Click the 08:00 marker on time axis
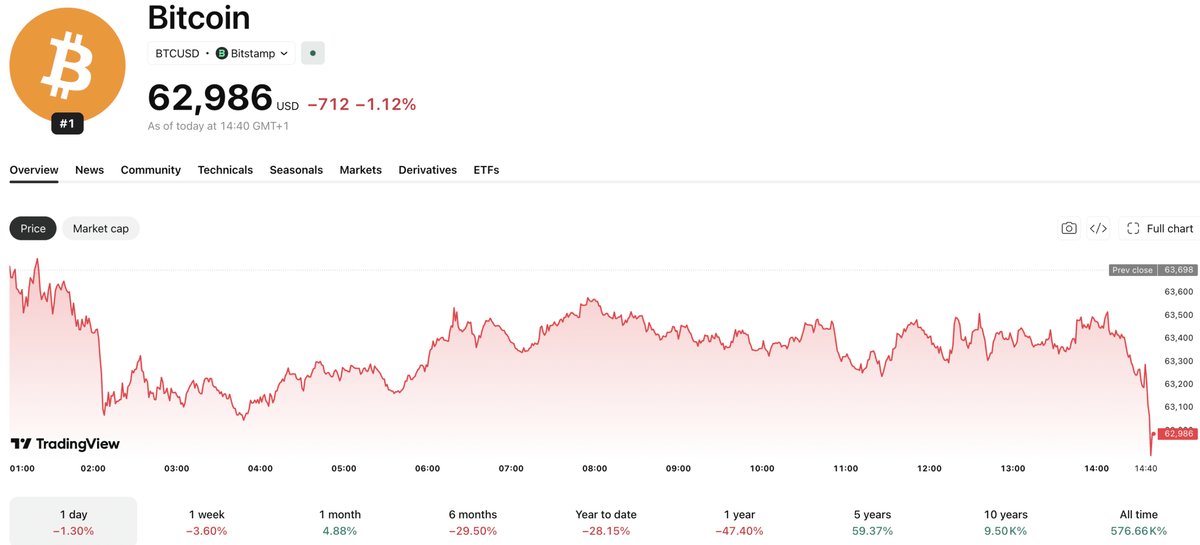Screen dimensions: 1200x545 [x=595, y=468]
